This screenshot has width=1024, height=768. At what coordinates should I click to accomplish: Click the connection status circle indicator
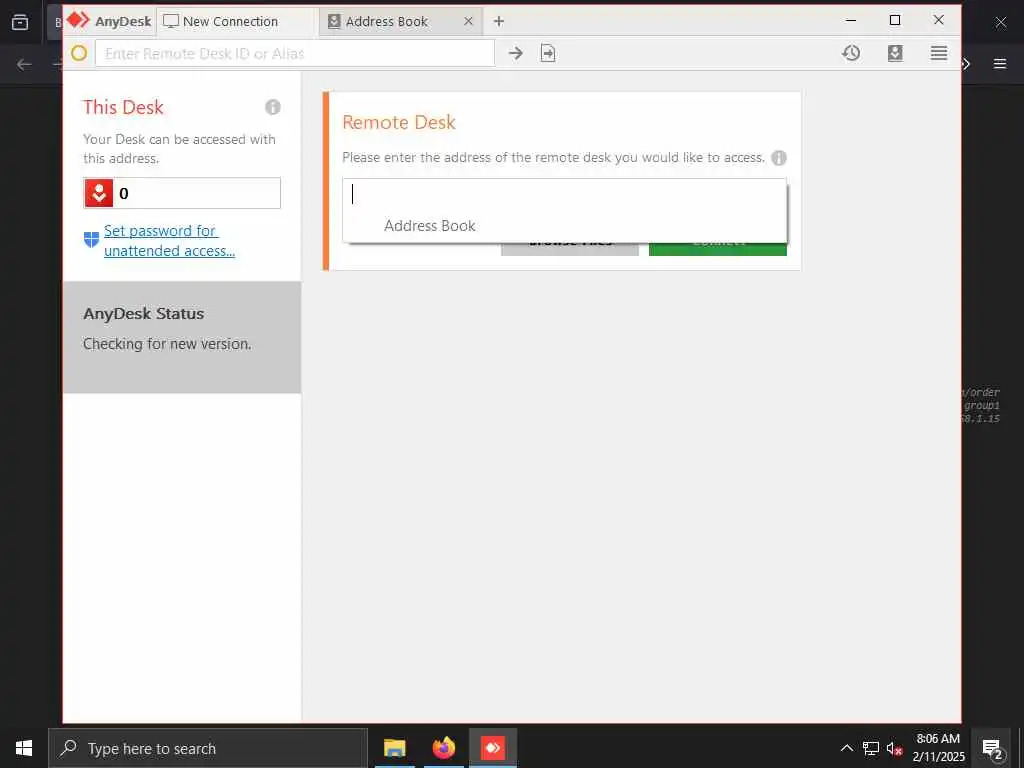79,53
